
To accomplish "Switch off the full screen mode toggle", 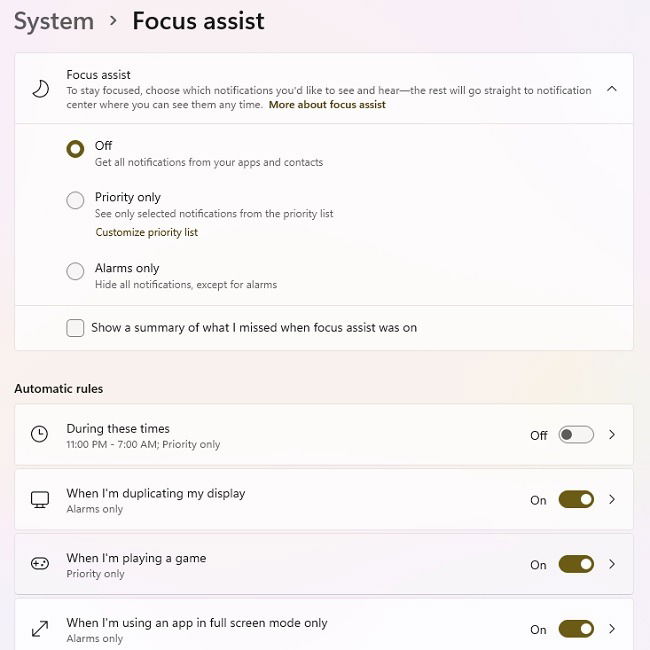I will (576, 629).
